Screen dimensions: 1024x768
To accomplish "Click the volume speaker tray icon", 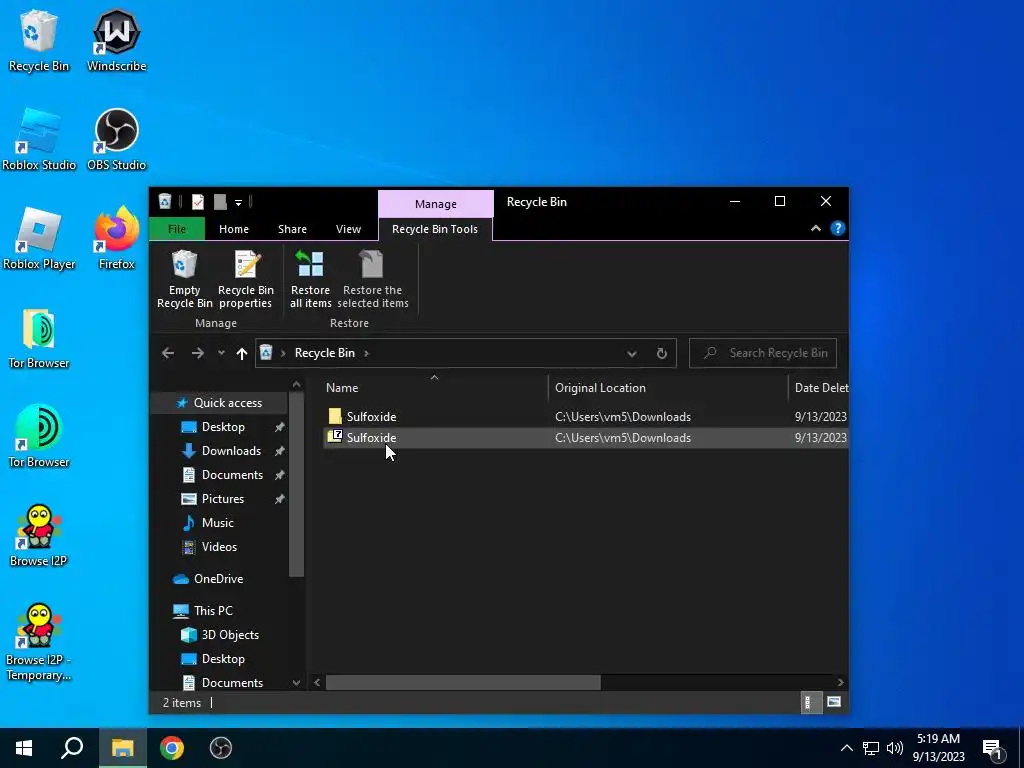I will pos(895,748).
